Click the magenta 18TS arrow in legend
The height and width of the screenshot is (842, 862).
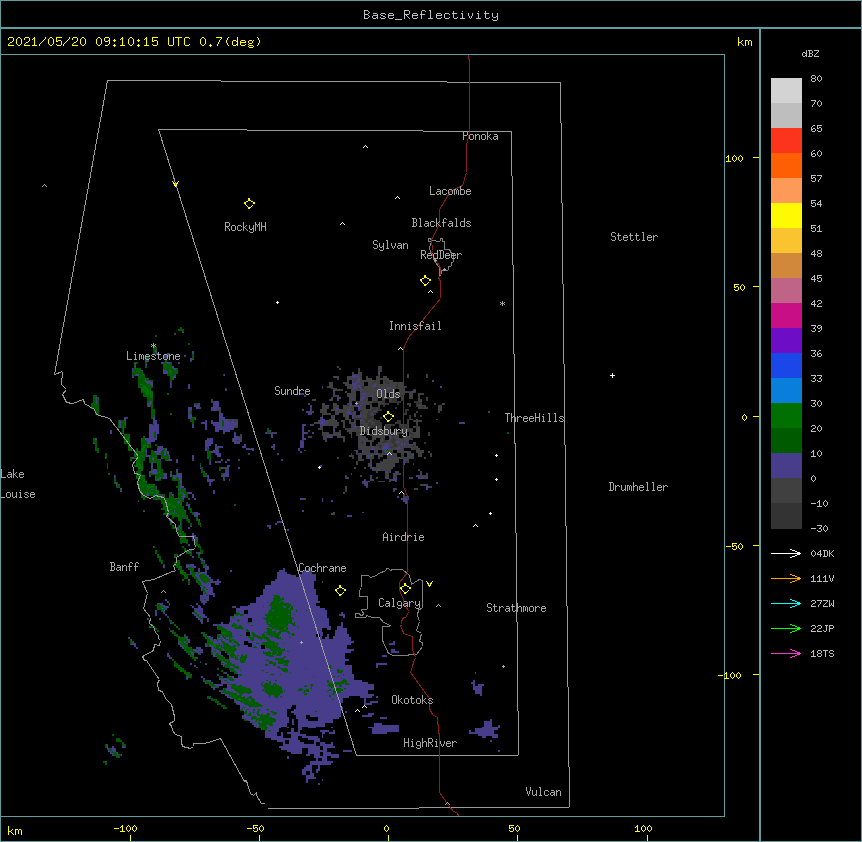point(786,653)
